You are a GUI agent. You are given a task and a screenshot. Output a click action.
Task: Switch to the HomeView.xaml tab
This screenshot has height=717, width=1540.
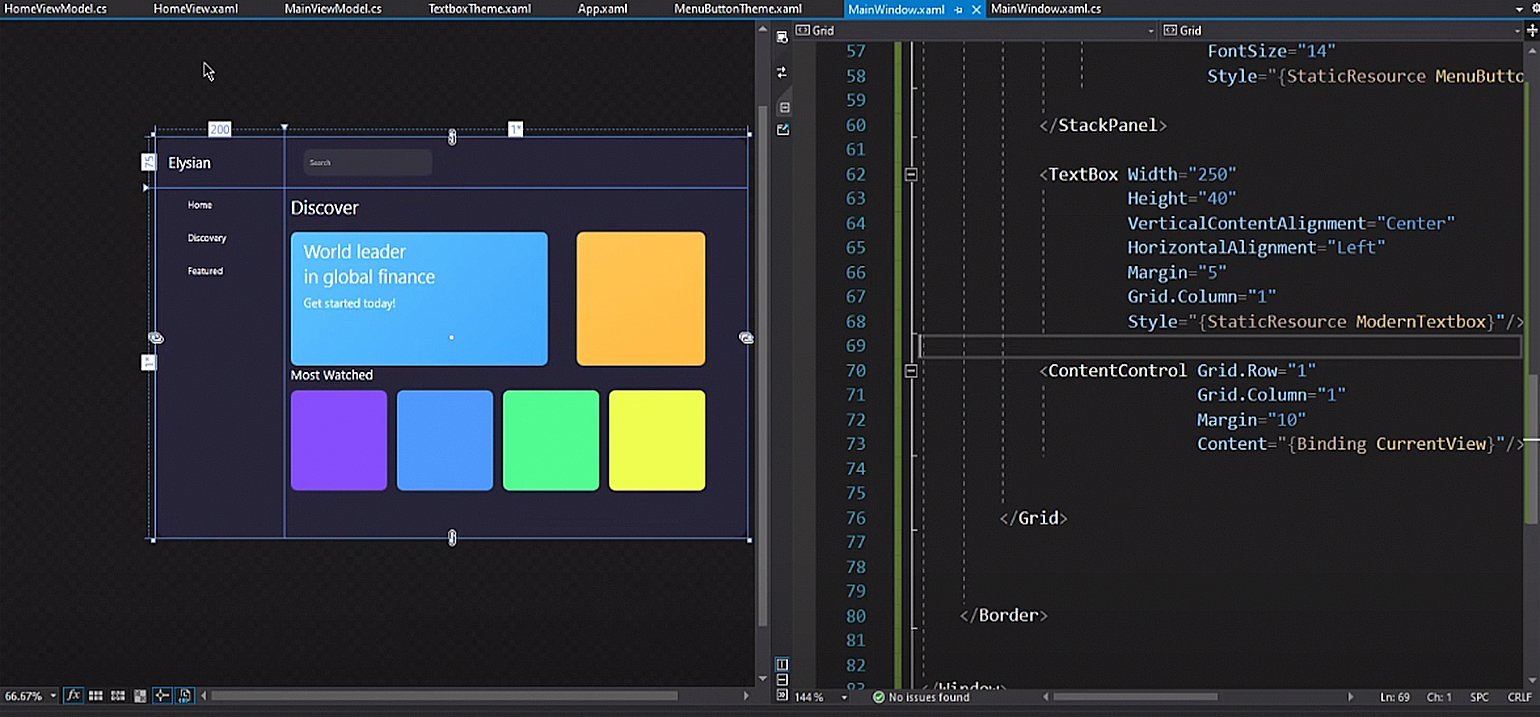[x=195, y=9]
